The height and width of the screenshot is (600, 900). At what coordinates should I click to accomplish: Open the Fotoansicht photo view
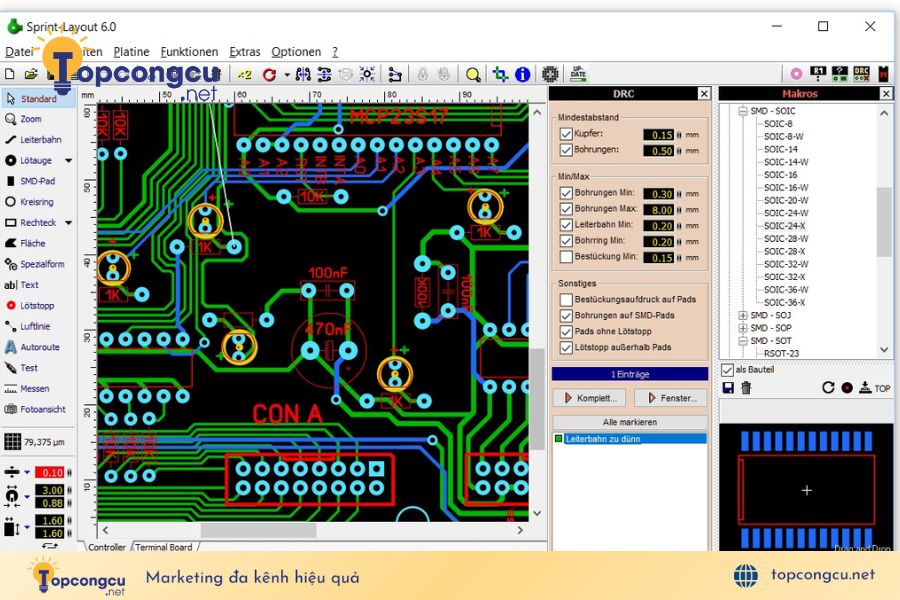click(x=35, y=409)
